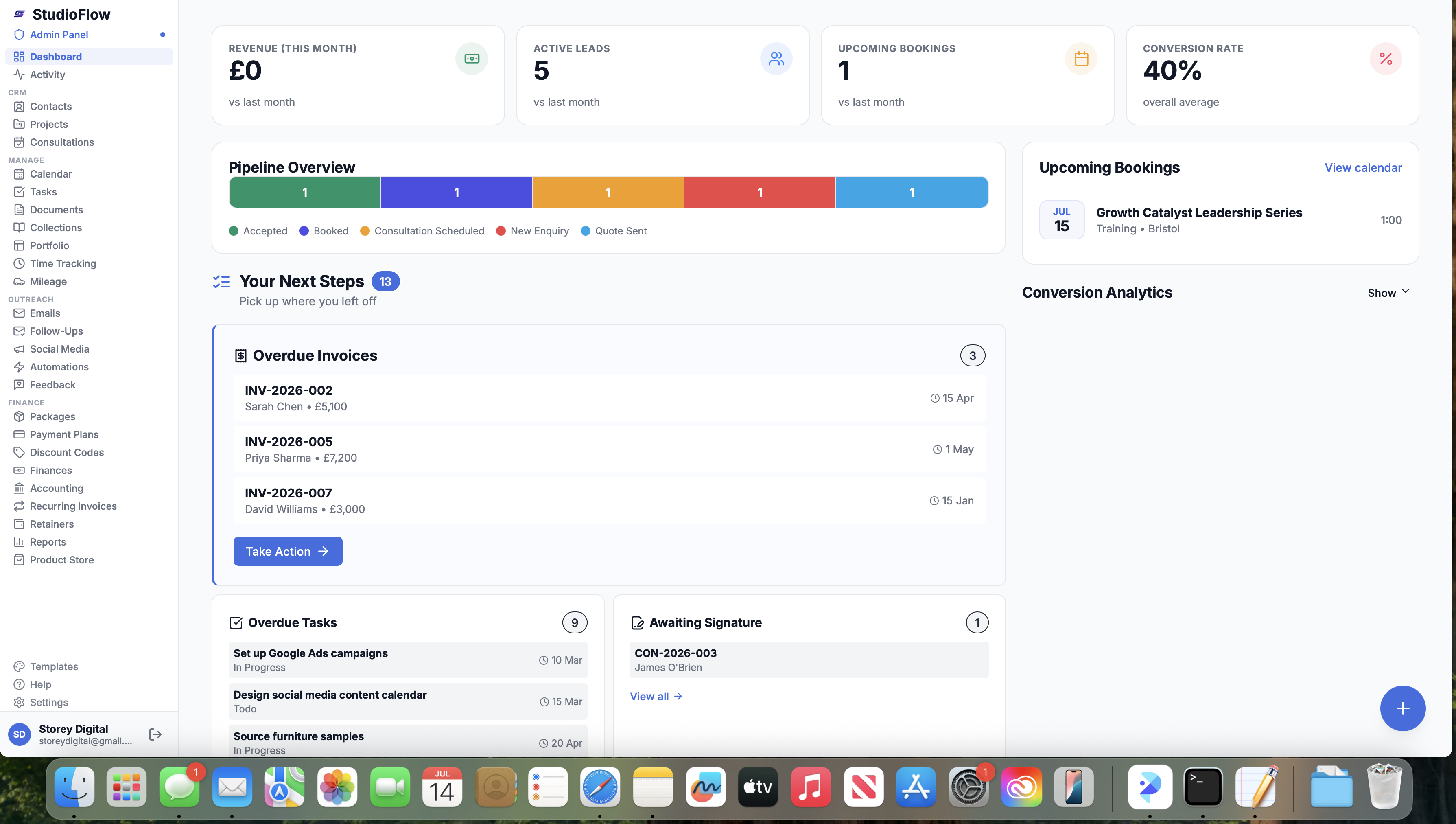Click the Conversion Rate stat card
This screenshot has height=824, width=1456.
click(x=1272, y=75)
